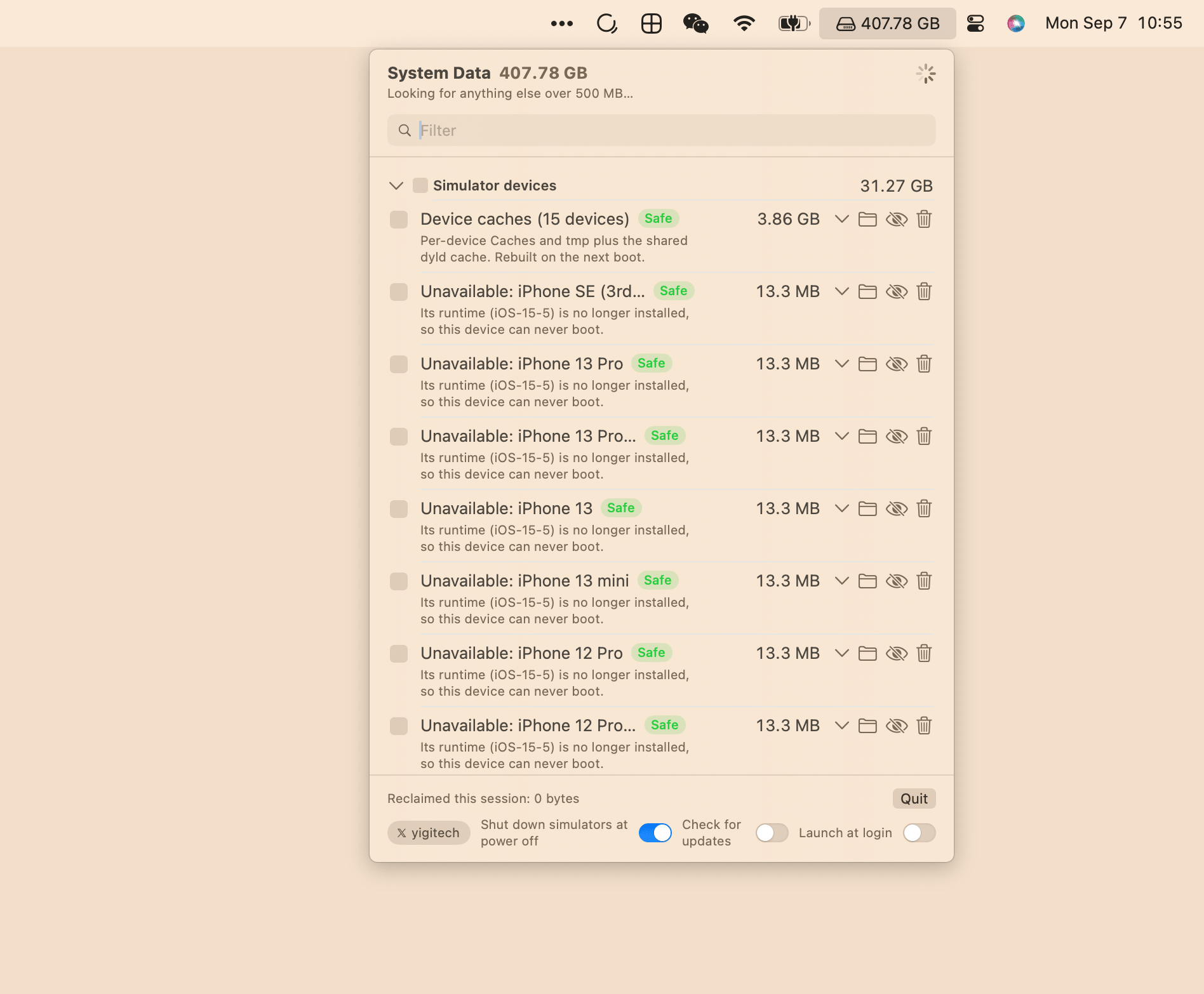Click the circular sync icon in menu bar
The image size is (1204, 994).
tap(607, 23)
